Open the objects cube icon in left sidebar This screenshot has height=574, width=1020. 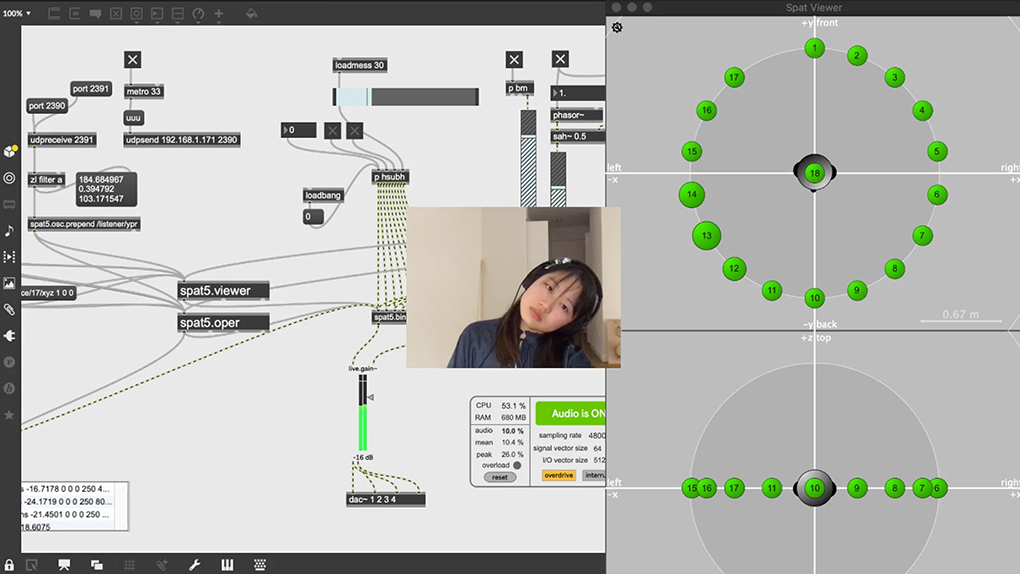pos(10,151)
